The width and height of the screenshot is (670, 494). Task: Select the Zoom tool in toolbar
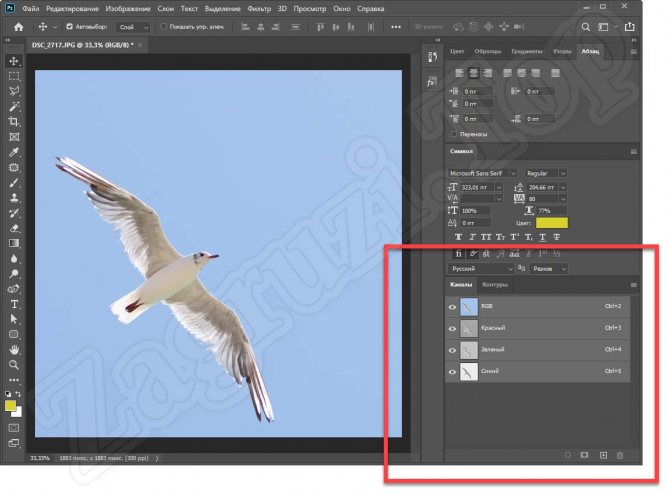tap(14, 365)
